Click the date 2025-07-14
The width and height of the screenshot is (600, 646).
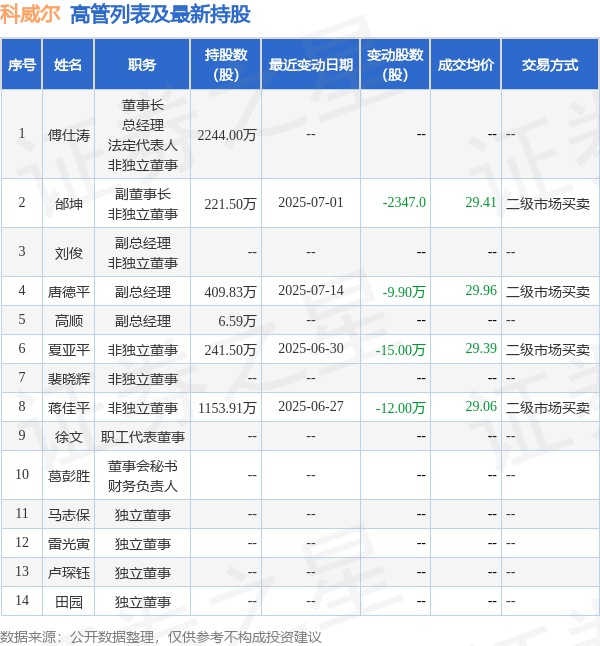click(311, 291)
